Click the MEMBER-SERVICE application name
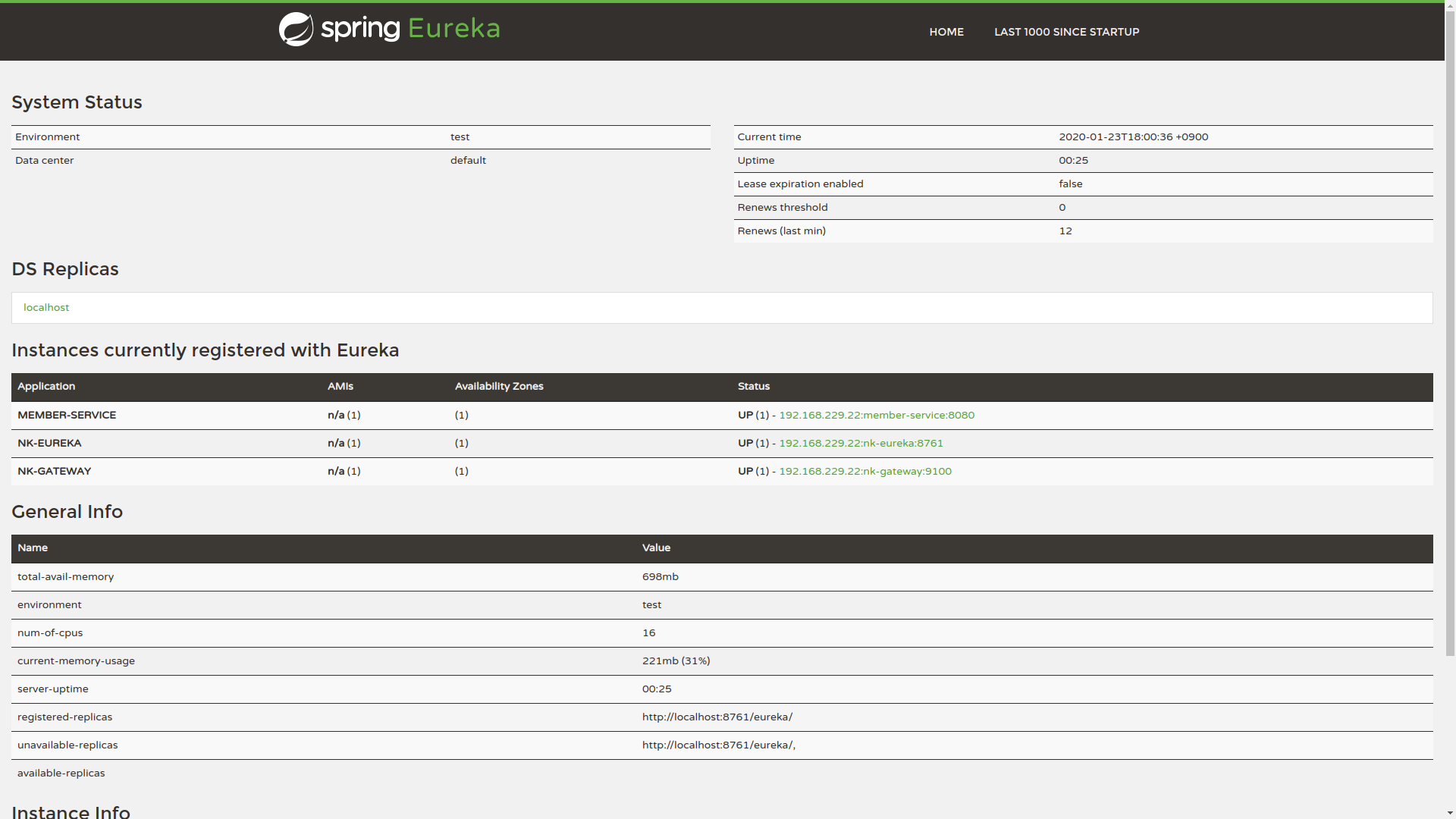This screenshot has height=819, width=1456. 67,415
